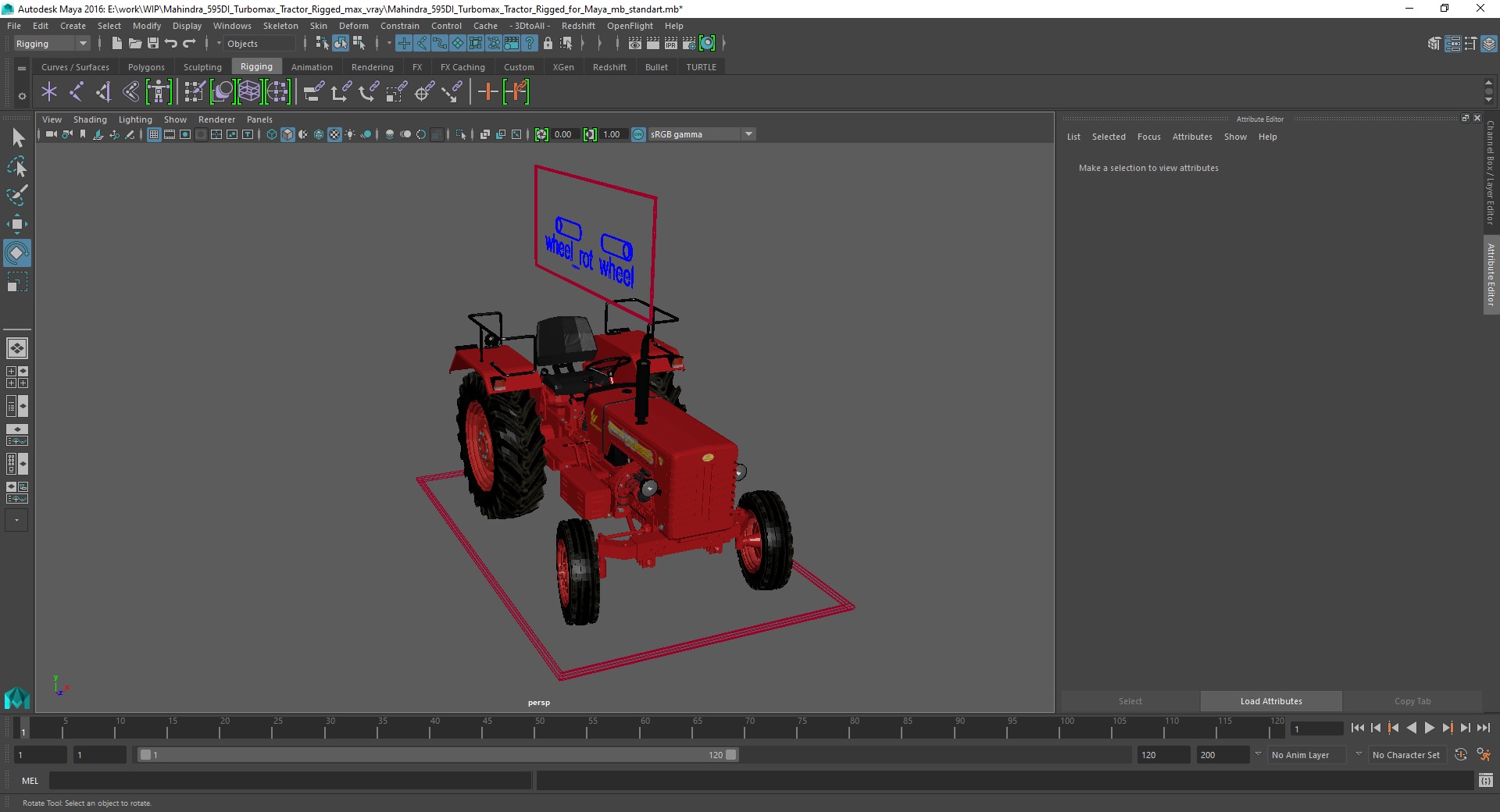Open the Rigging menu set dropdown
This screenshot has height=812, width=1500.
(x=52, y=44)
